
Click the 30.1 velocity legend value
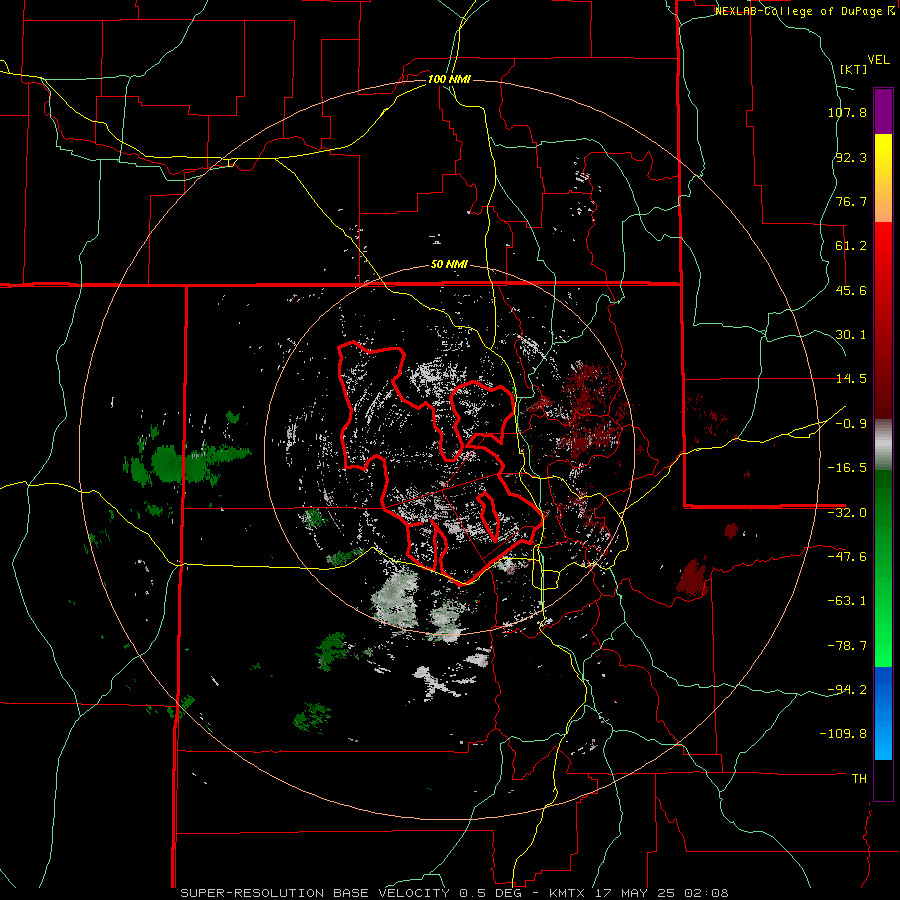pyautogui.click(x=851, y=335)
